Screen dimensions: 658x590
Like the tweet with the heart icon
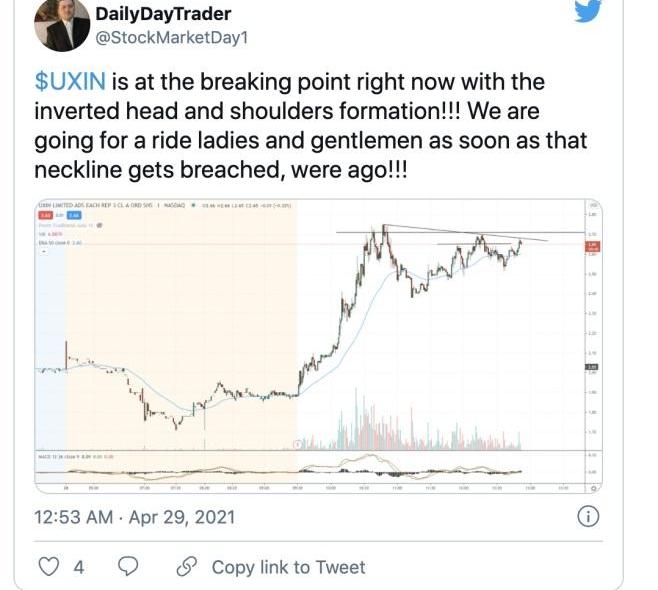(x=49, y=567)
